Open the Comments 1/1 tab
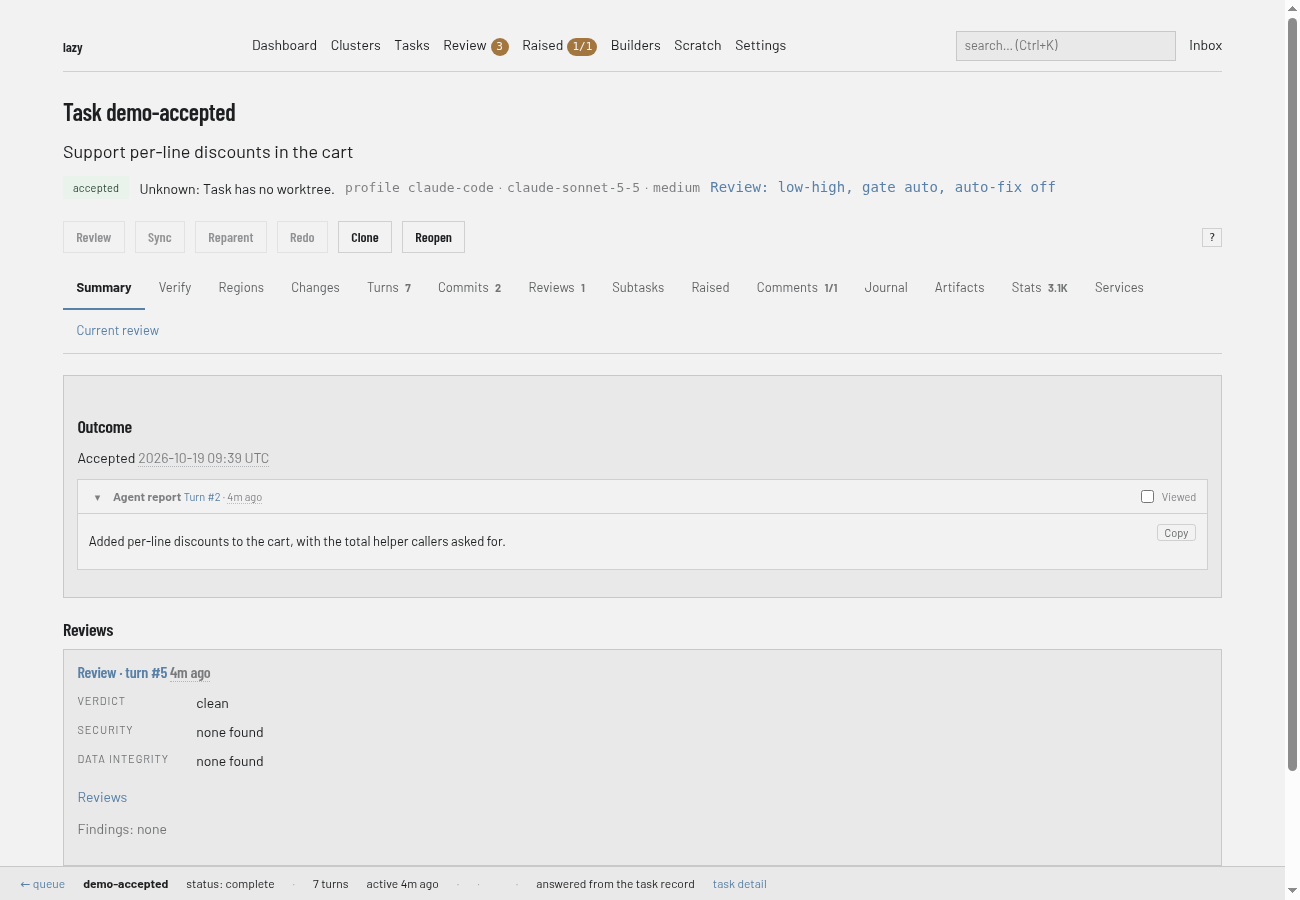Screen dimensions: 1300x900 [x=797, y=288]
